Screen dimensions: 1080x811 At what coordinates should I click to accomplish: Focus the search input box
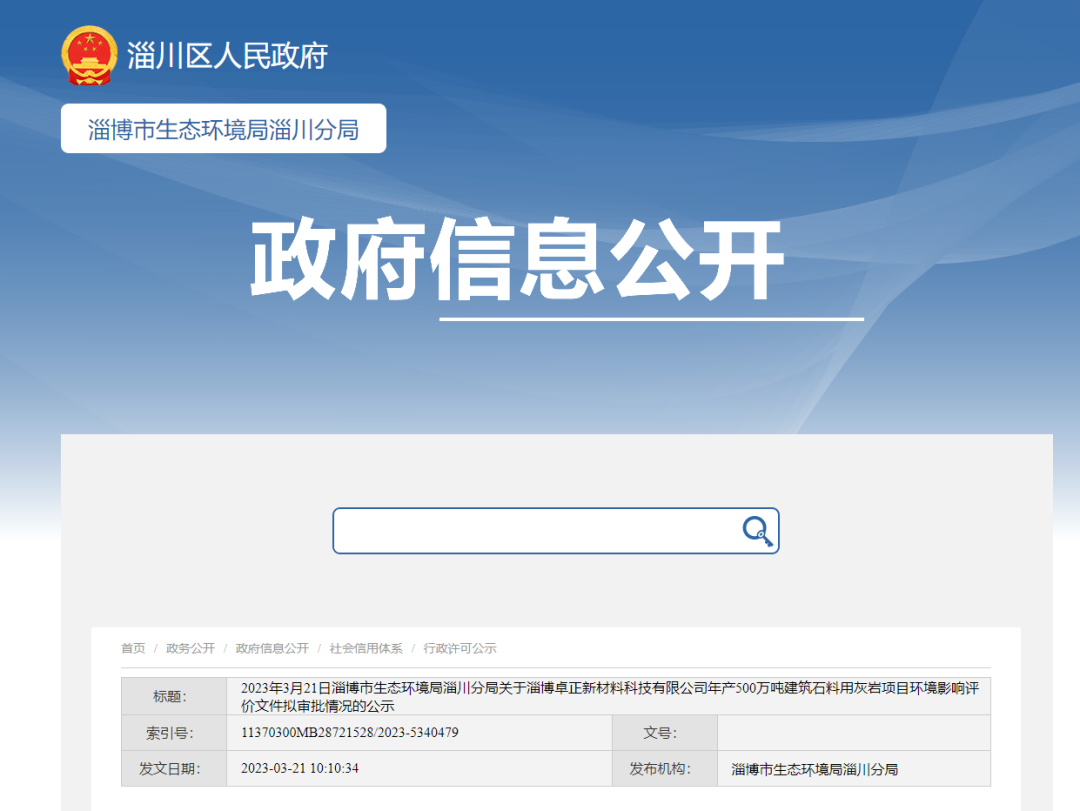tap(535, 531)
